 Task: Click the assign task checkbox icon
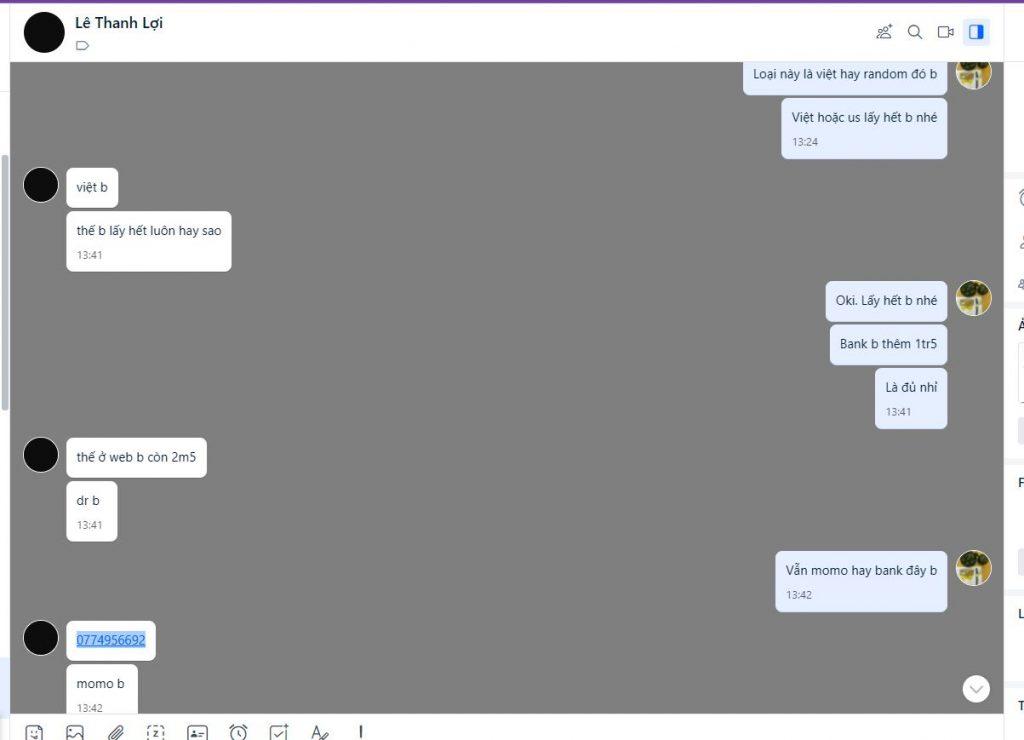click(x=279, y=732)
